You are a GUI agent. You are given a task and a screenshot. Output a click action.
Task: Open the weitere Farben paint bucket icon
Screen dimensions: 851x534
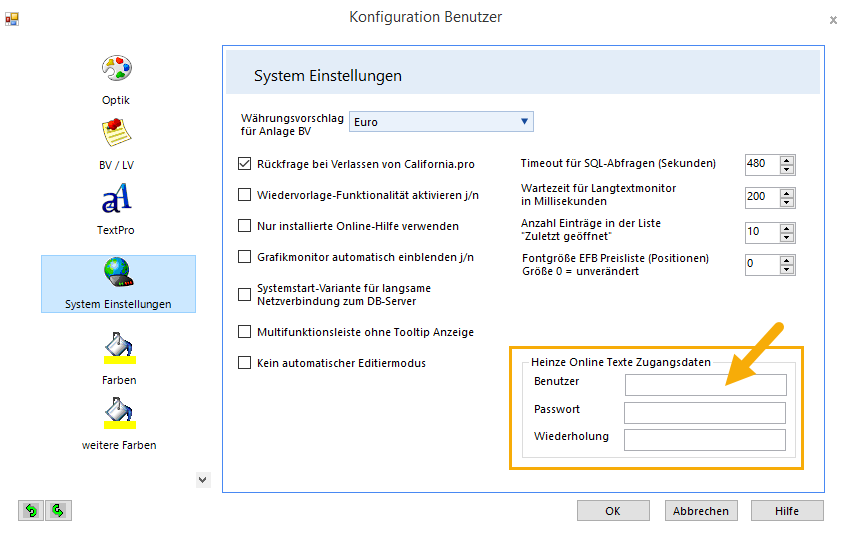pos(119,413)
